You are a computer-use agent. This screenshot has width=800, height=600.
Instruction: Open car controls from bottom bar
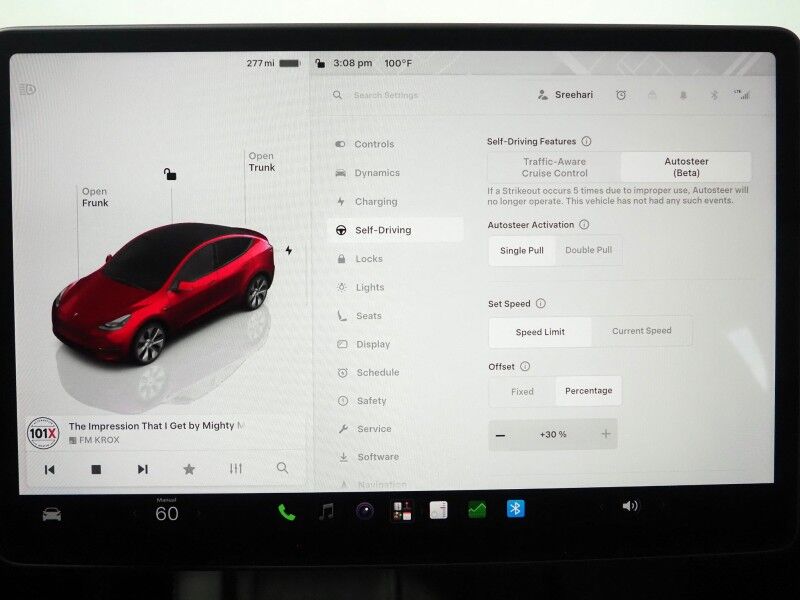pyautogui.click(x=52, y=514)
